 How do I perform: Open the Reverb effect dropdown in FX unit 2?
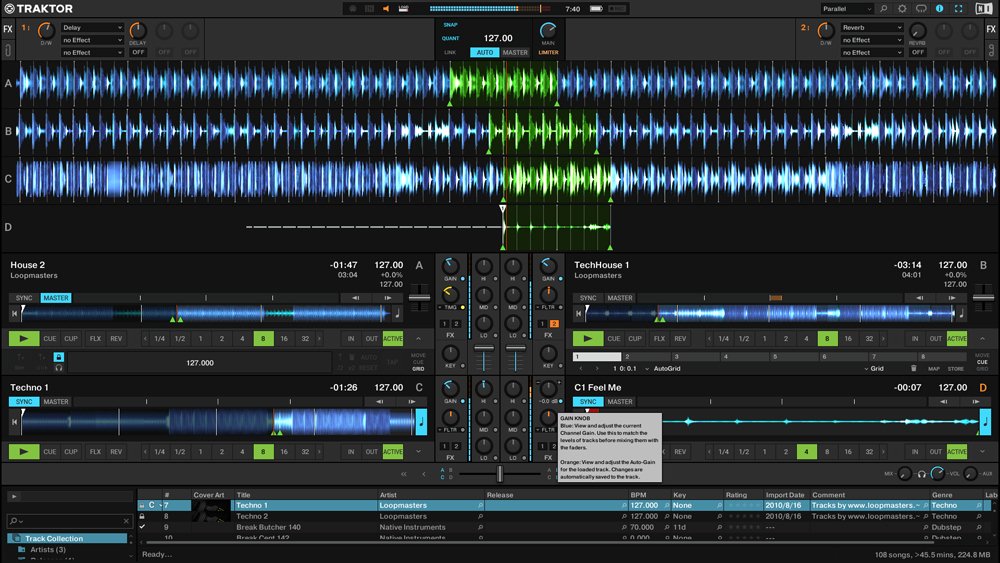tap(871, 28)
